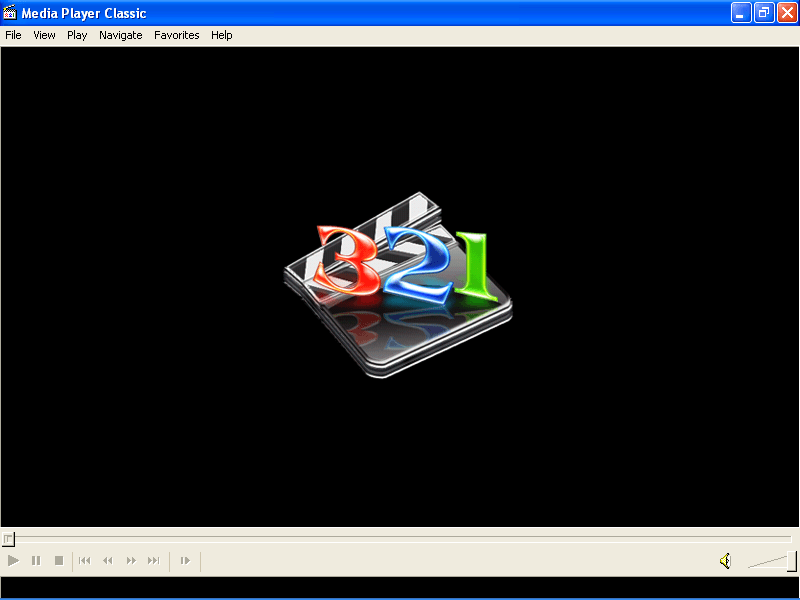800x600 pixels.
Task: Click the rewind (decrease speed) button
Action: coord(108,561)
